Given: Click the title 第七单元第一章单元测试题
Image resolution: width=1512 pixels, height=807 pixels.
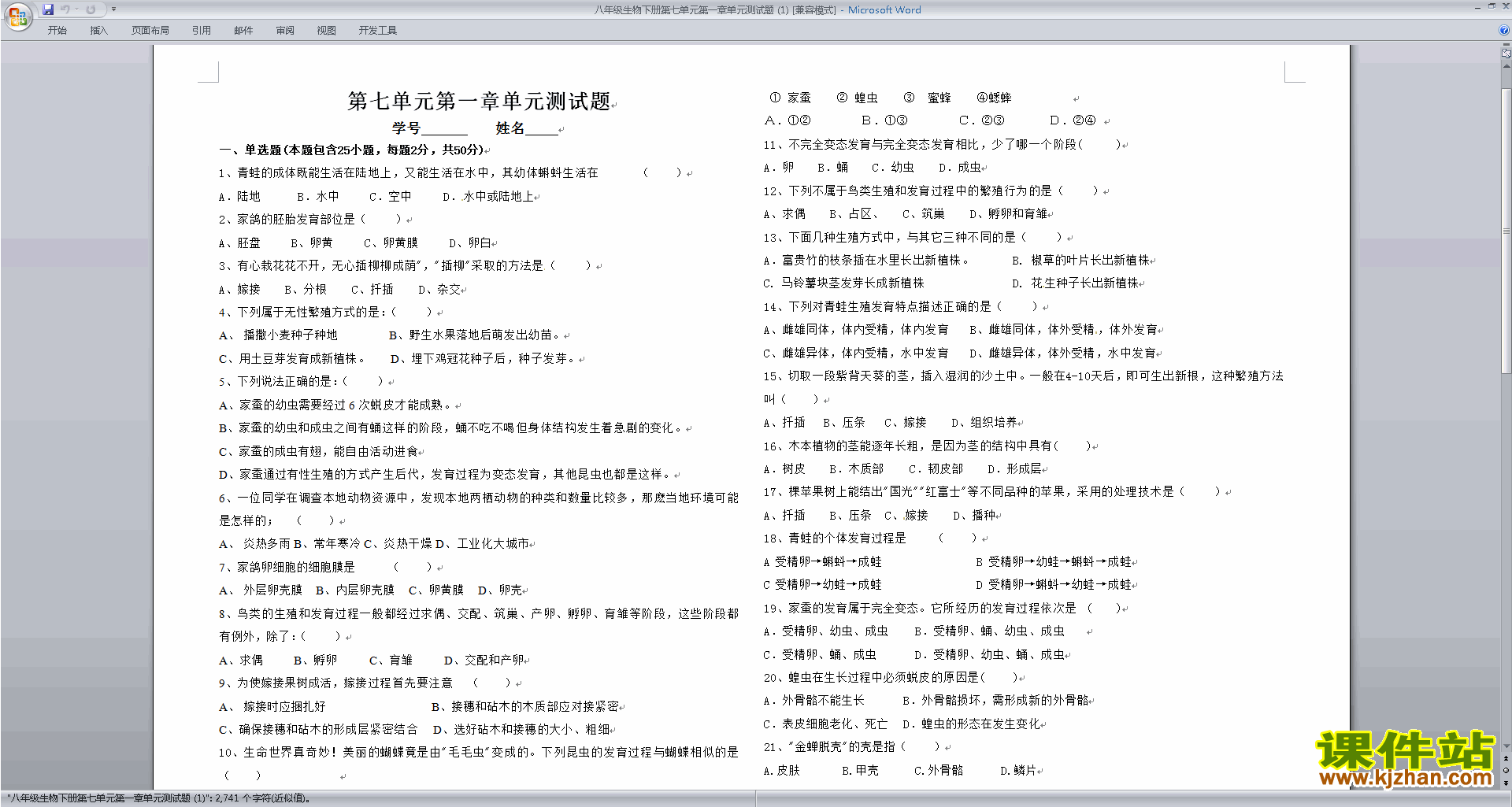Looking at the screenshot, I should point(480,101).
